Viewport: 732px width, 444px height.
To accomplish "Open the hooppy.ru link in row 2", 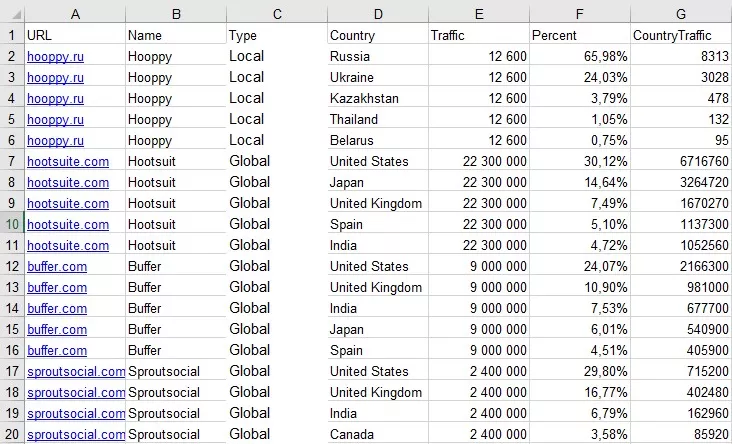I will [56, 57].
